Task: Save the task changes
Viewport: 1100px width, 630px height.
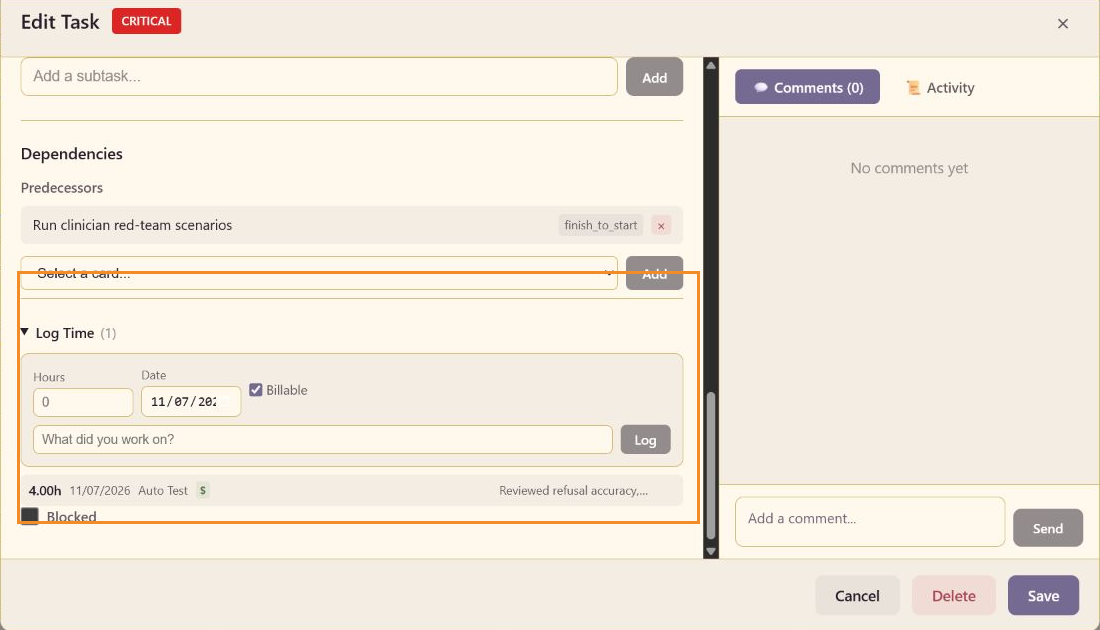Action: coord(1043,596)
